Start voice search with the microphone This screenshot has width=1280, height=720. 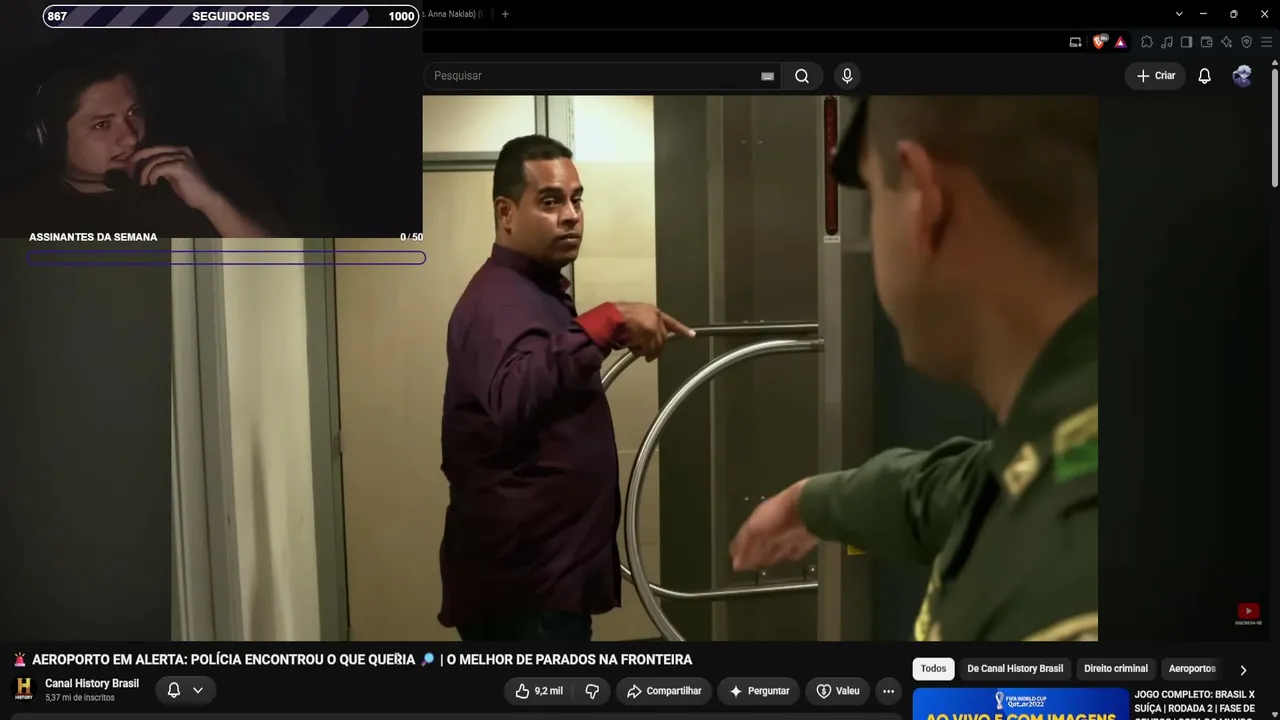(x=847, y=76)
